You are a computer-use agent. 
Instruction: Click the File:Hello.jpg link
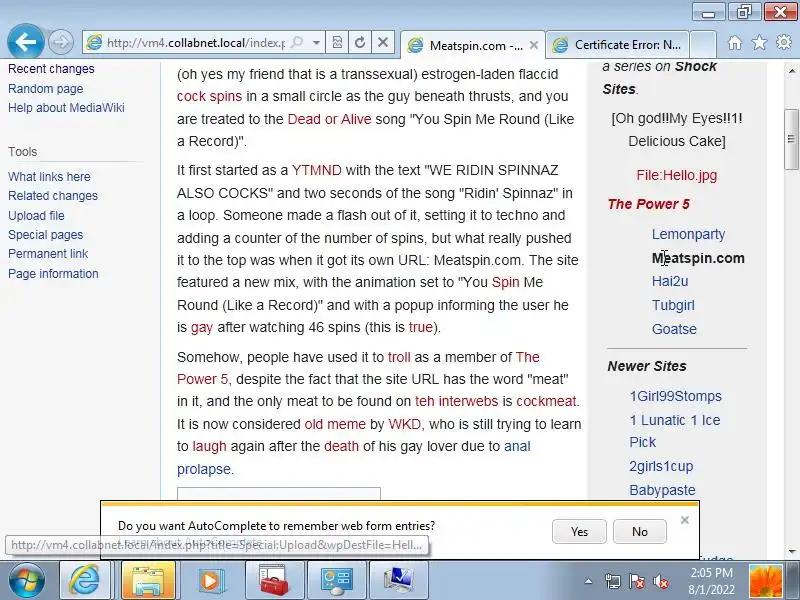pos(677,175)
